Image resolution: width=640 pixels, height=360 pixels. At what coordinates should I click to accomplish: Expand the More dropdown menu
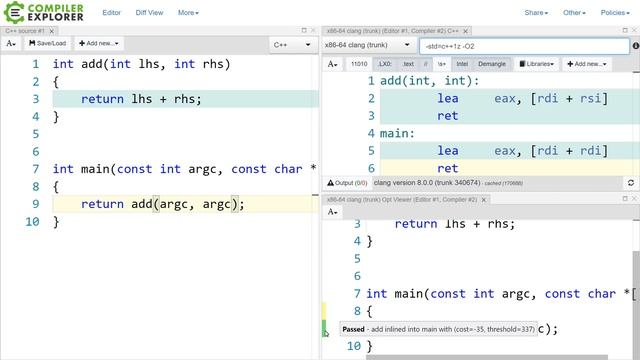click(x=188, y=13)
